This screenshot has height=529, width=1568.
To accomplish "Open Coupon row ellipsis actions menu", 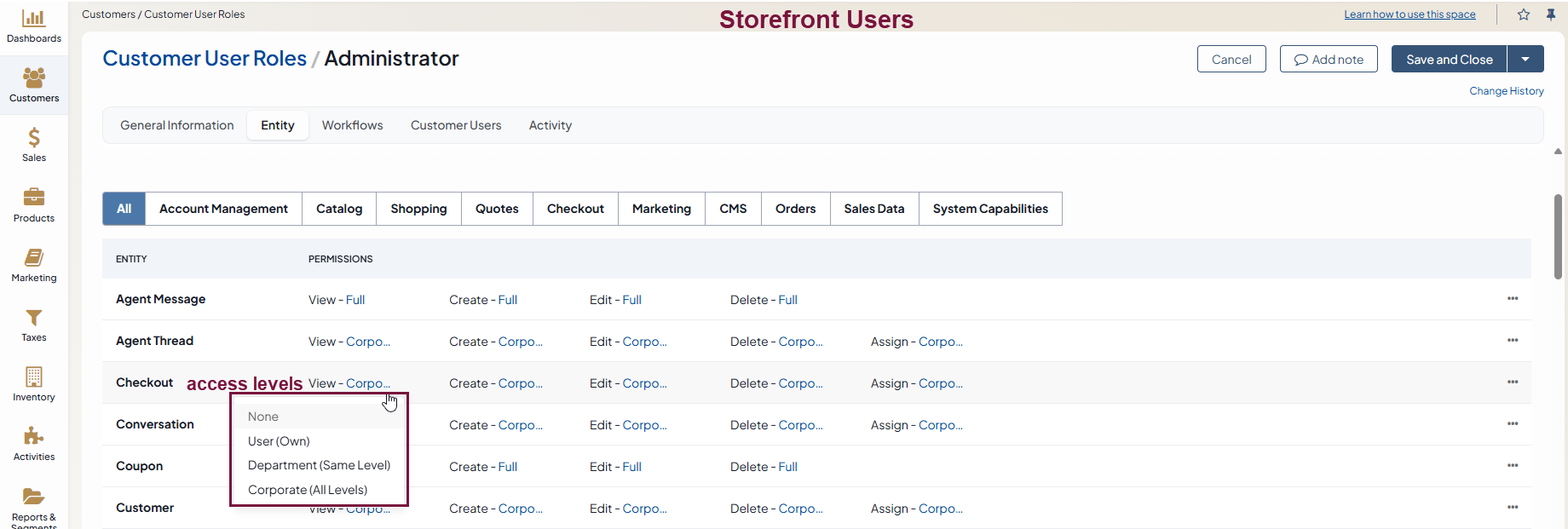I will (x=1513, y=466).
